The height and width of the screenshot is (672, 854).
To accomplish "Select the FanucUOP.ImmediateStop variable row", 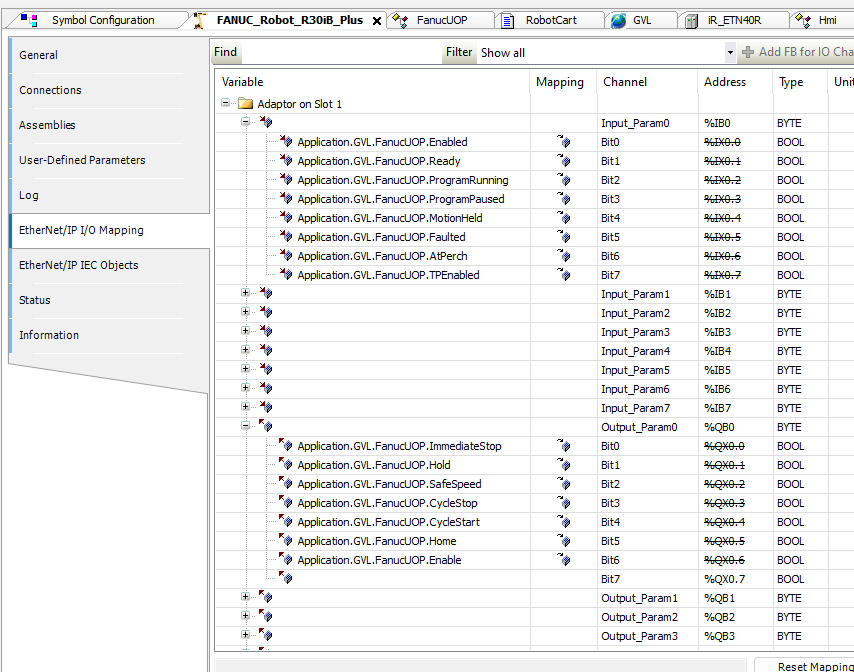I will point(399,446).
